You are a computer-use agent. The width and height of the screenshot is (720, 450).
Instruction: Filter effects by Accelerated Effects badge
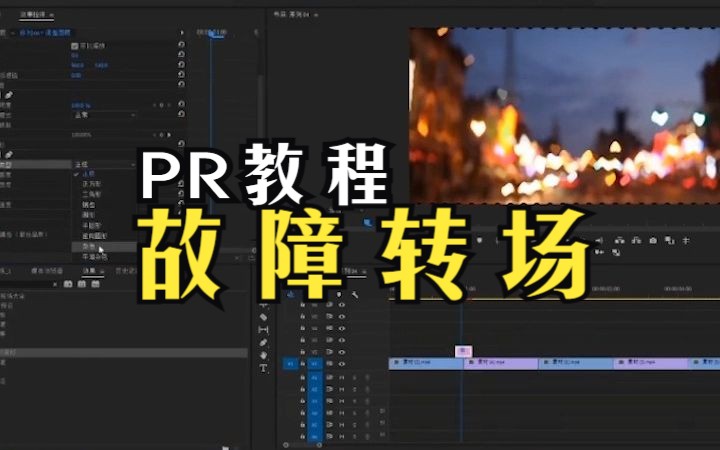[x=68, y=284]
